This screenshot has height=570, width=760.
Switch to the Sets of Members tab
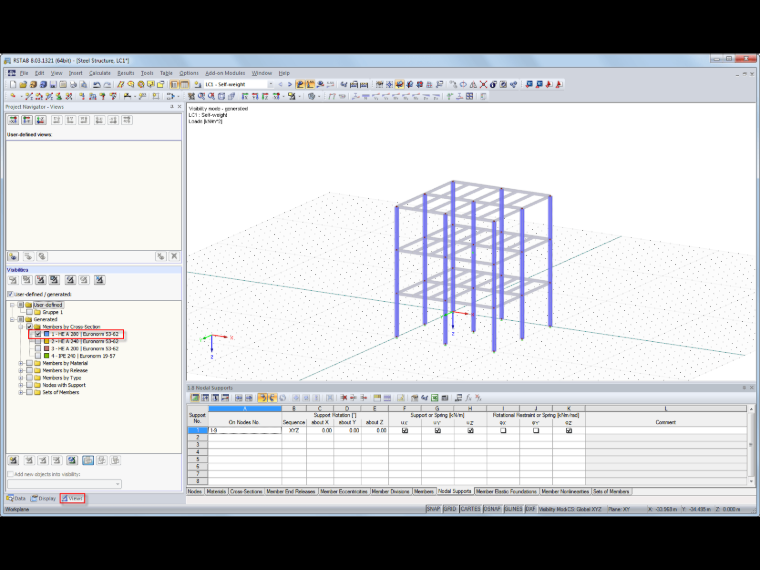611,491
